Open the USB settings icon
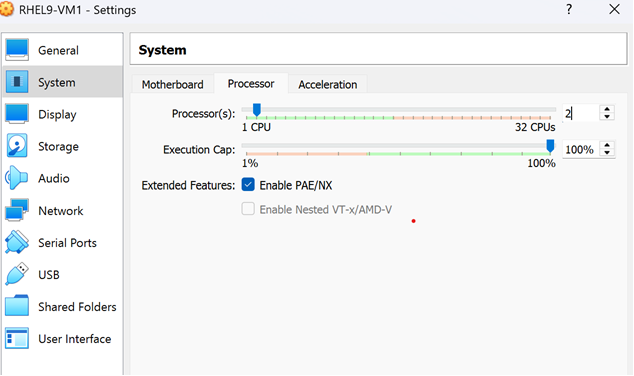This screenshot has width=634, height=376. (x=17, y=274)
